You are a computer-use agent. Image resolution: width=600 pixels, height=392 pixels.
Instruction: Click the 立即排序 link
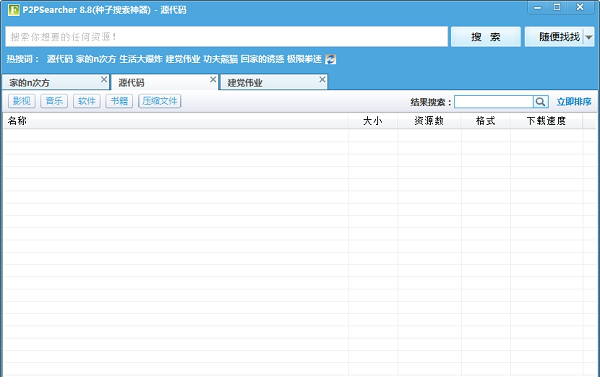574,102
